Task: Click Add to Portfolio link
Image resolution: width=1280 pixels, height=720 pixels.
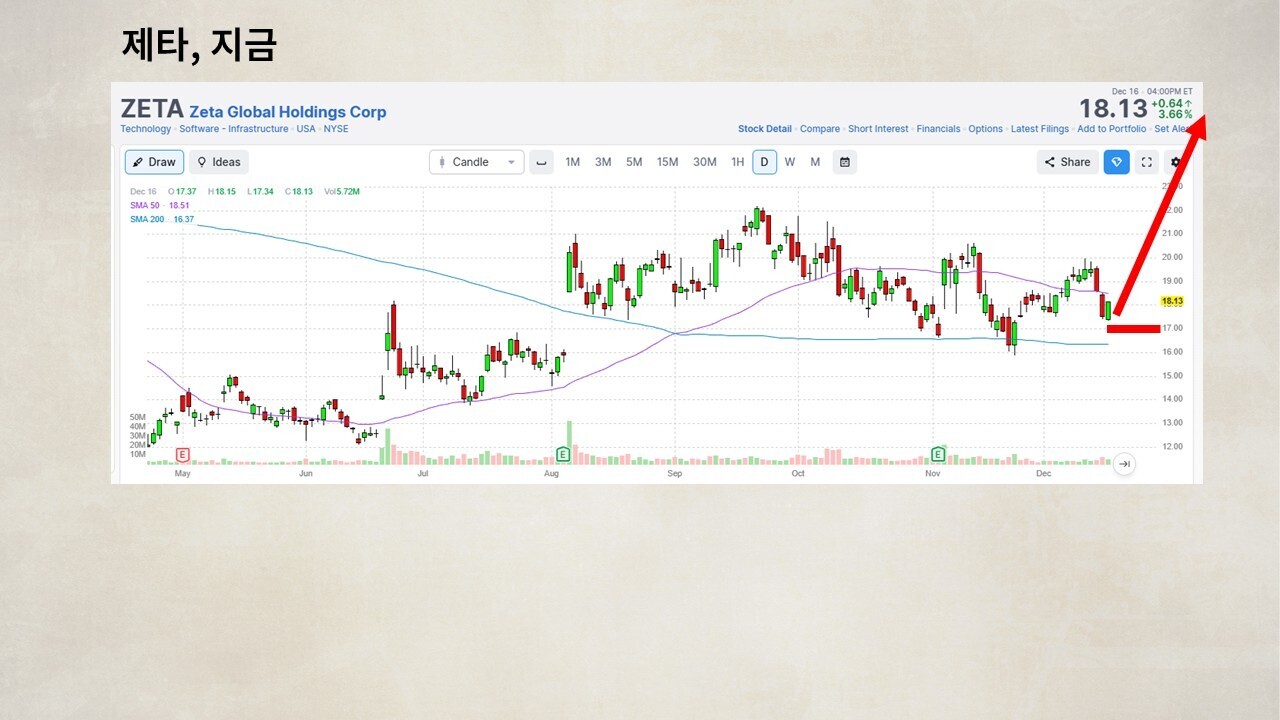Action: 1112,129
